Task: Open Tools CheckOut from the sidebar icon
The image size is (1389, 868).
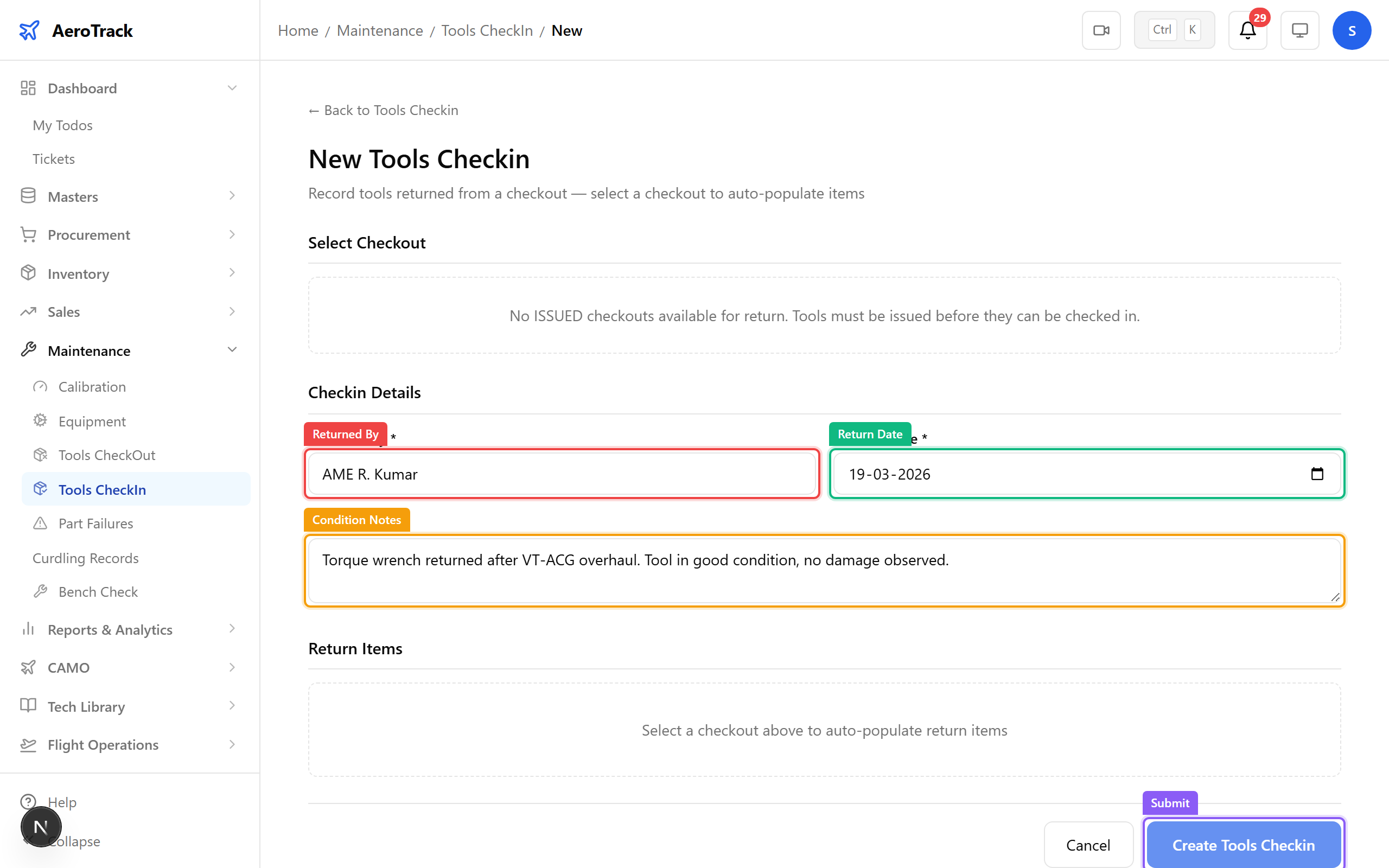Action: (40, 455)
